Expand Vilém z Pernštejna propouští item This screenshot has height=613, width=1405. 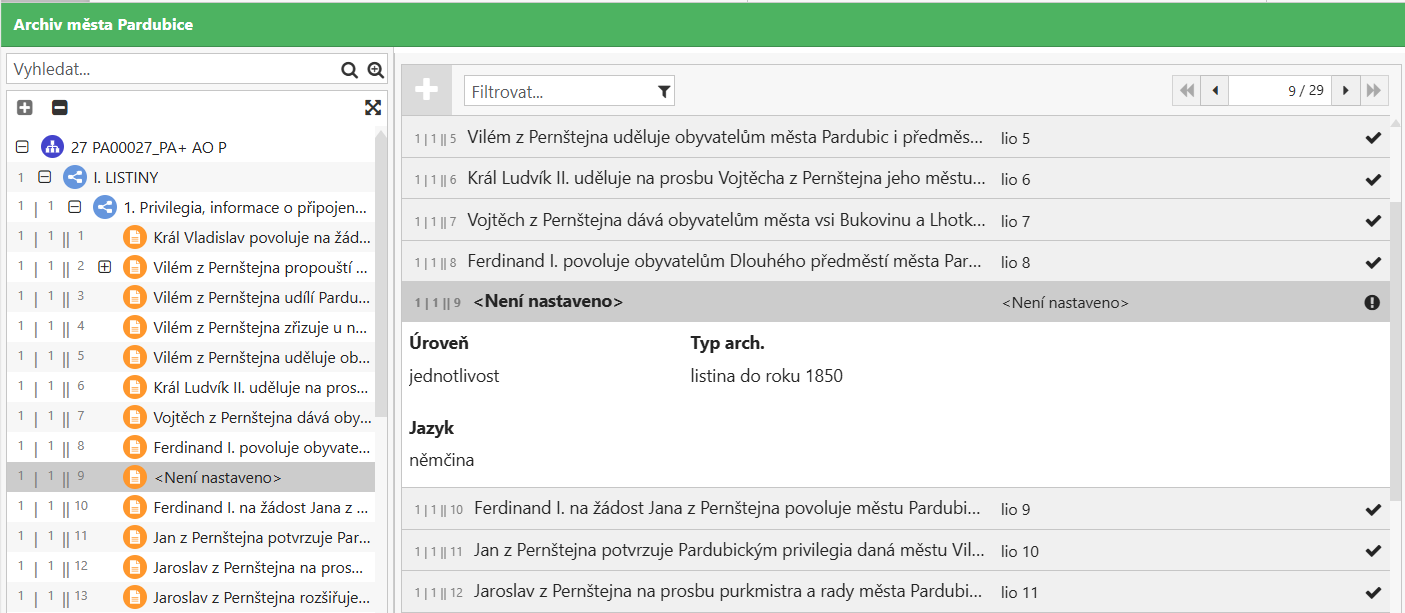tap(104, 267)
